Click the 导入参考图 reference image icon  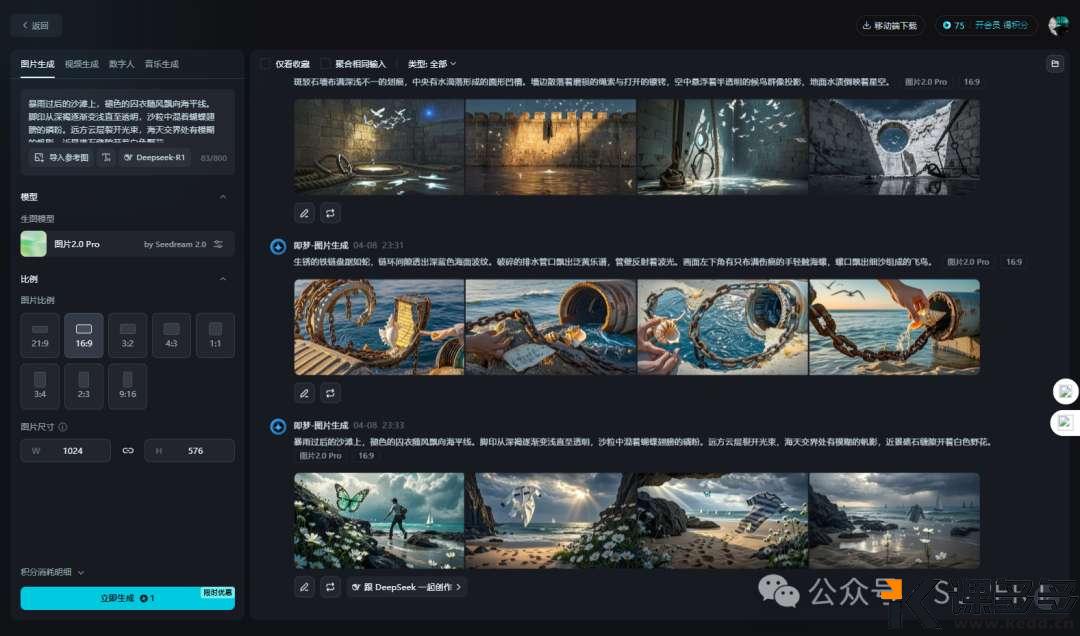[38, 157]
